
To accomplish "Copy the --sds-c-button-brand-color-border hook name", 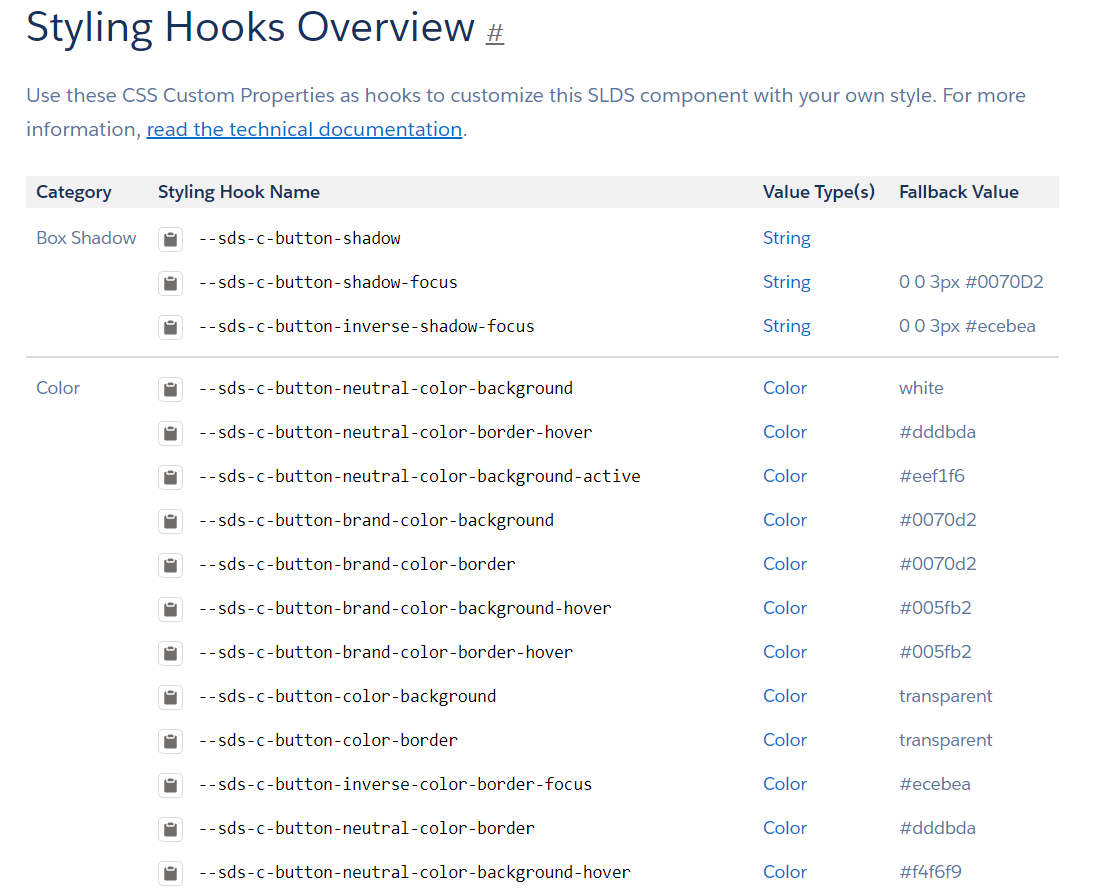I will coord(170,565).
